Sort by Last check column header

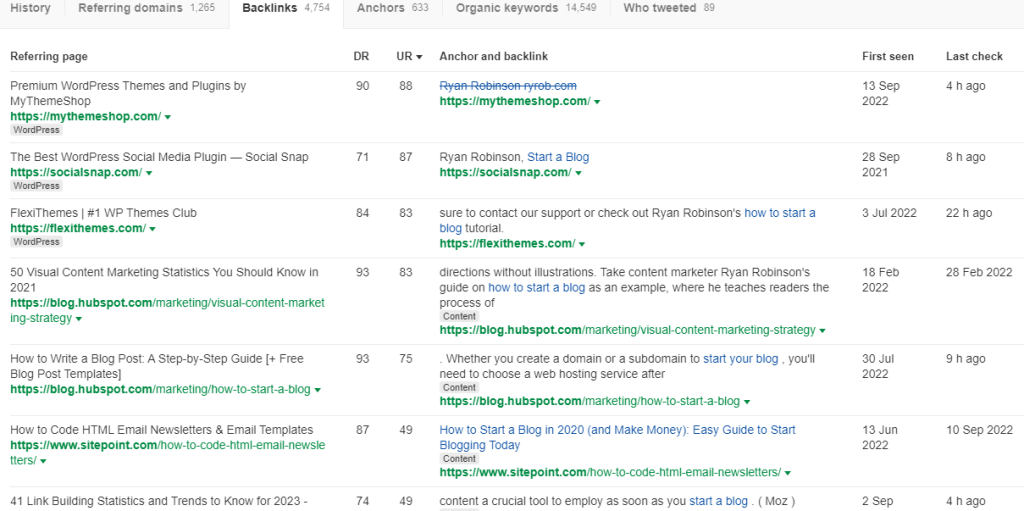[974, 57]
